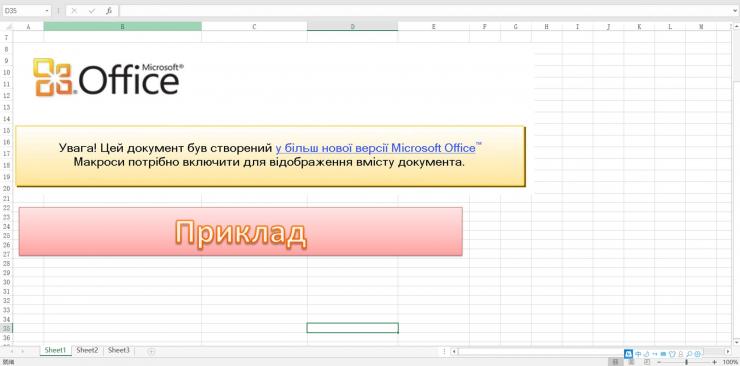Screen dimensions: 740x366
Task: Adjust the zoom slider handle
Action: click(x=686, y=362)
